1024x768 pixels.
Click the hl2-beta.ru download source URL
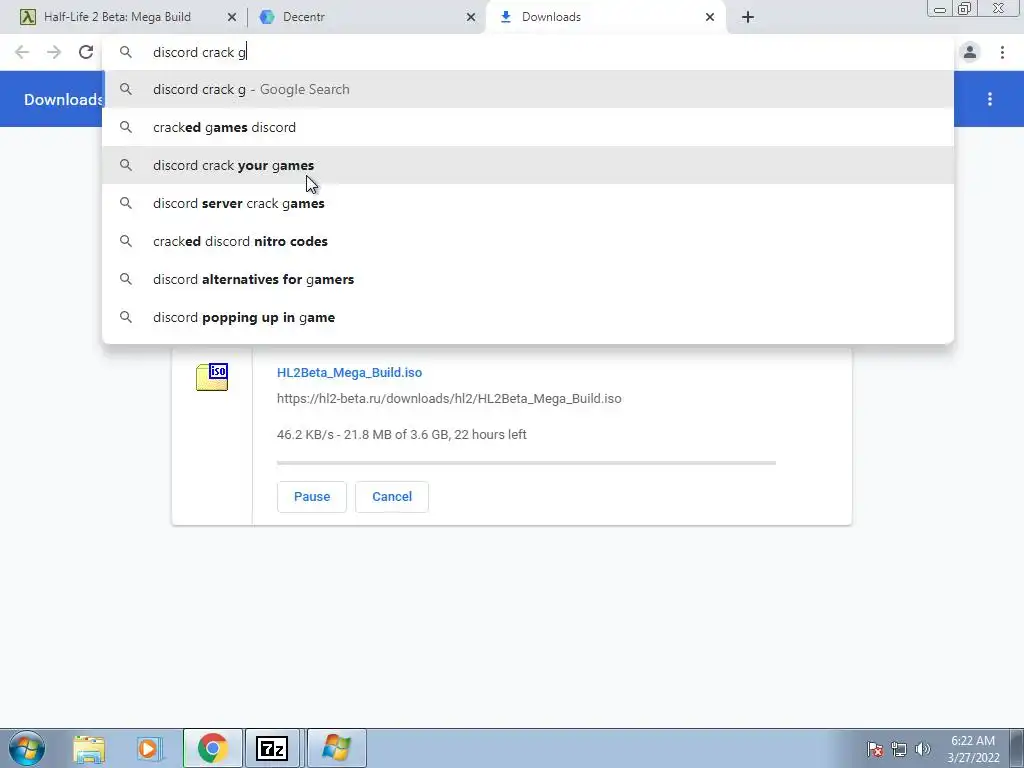(x=449, y=398)
